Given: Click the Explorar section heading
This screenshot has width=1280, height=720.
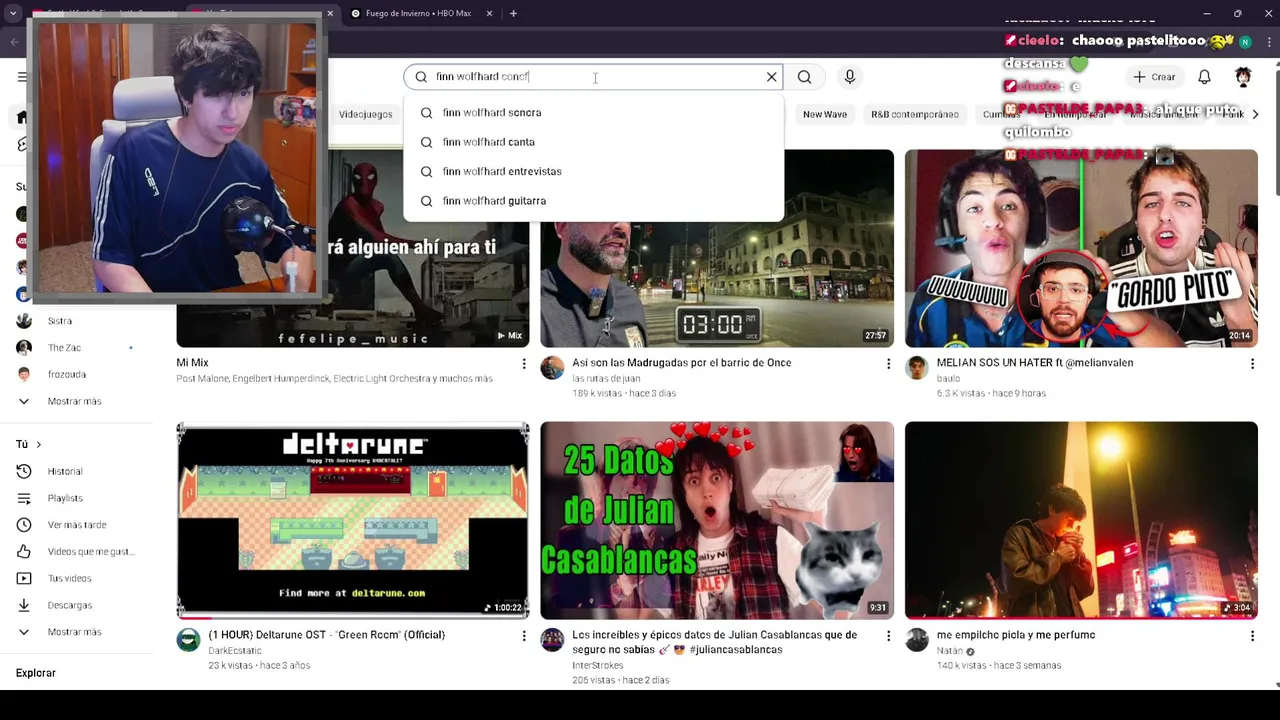Looking at the screenshot, I should (36, 673).
